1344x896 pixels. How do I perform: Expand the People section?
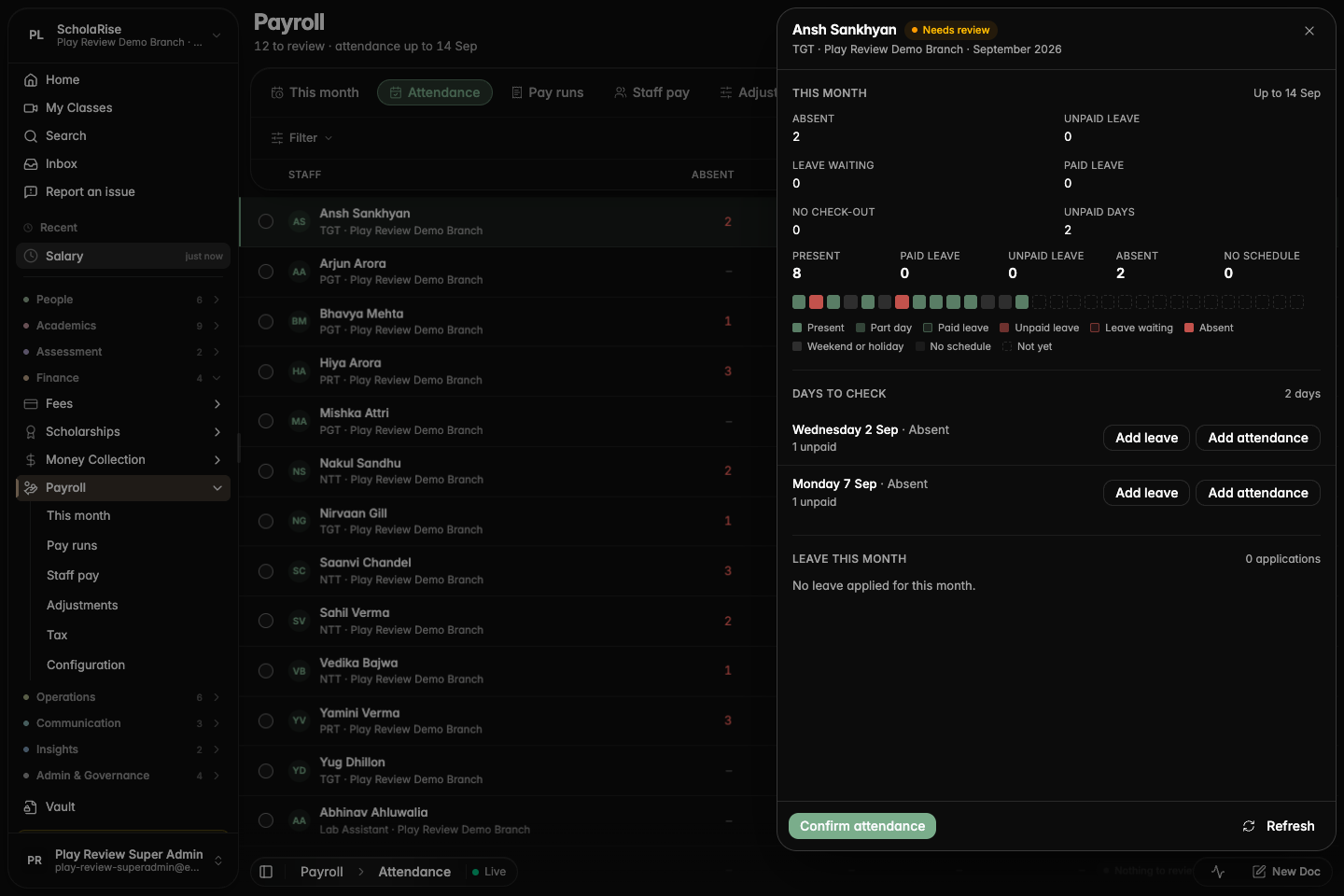122,300
